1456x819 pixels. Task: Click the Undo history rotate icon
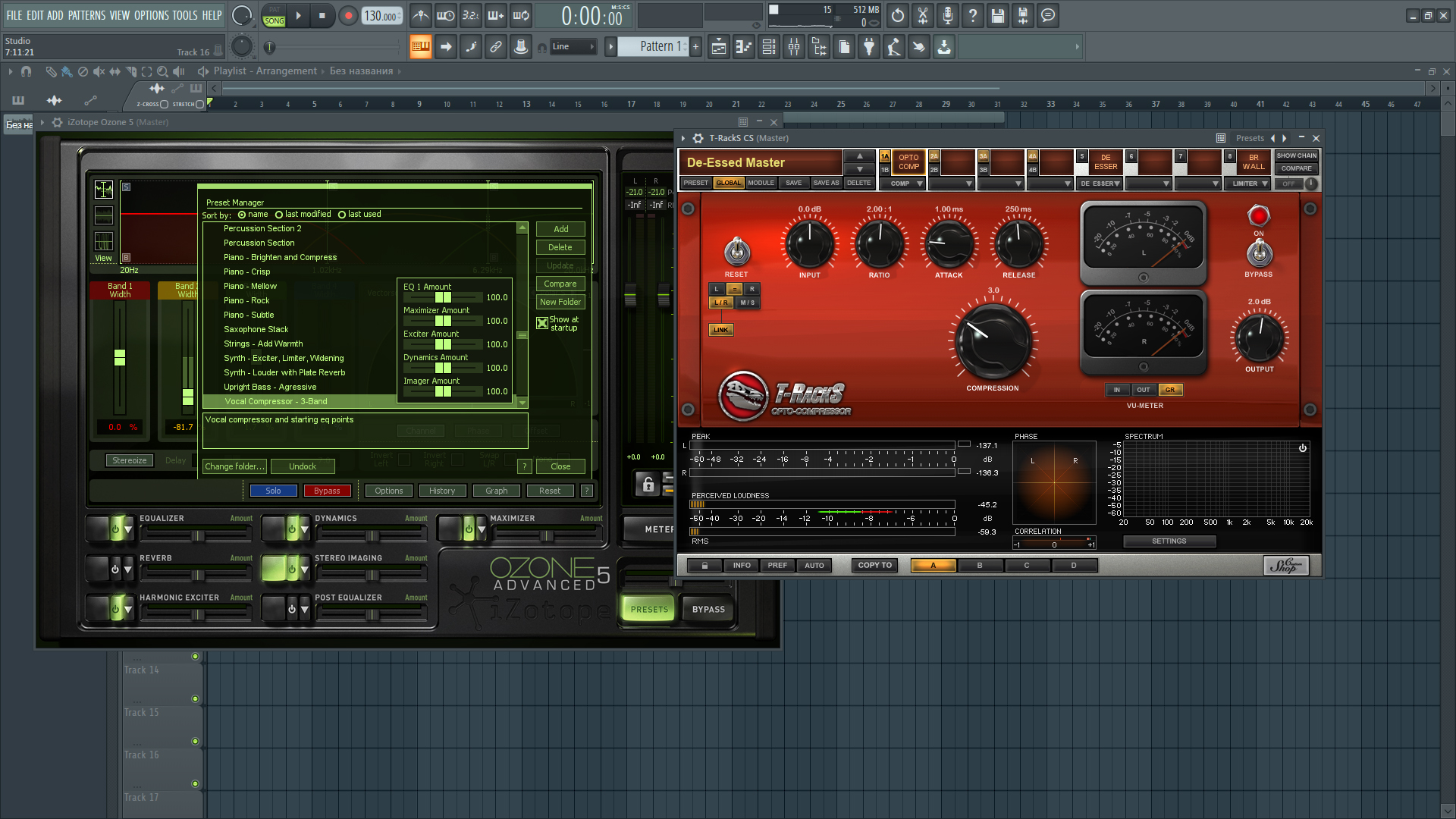point(898,15)
